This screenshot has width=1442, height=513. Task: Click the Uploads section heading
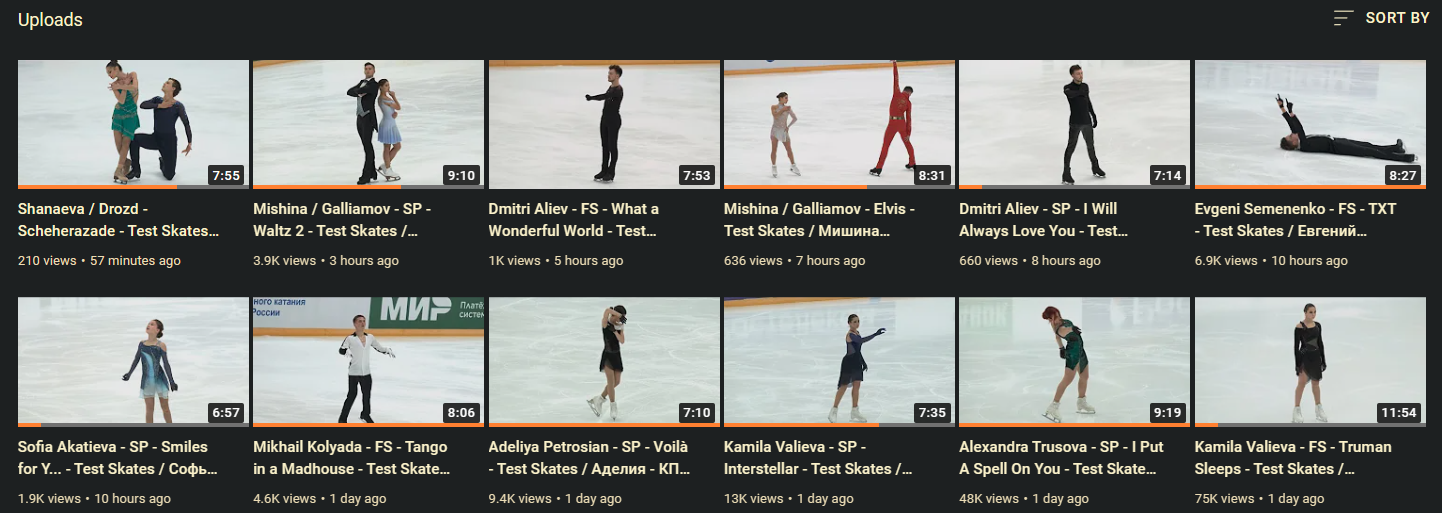click(x=50, y=20)
